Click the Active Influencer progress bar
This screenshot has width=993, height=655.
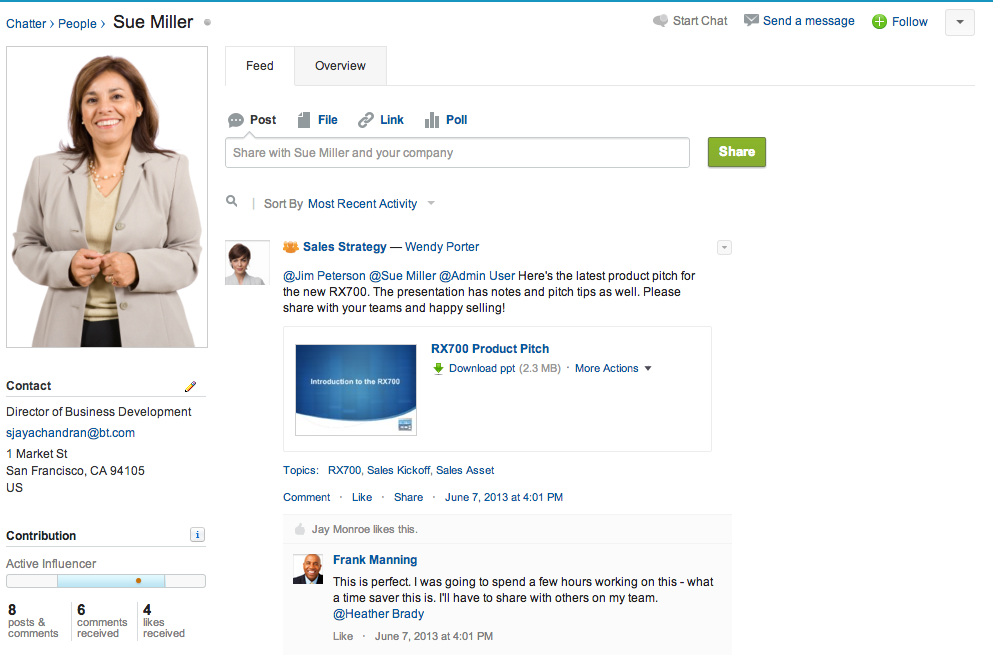tap(106, 581)
